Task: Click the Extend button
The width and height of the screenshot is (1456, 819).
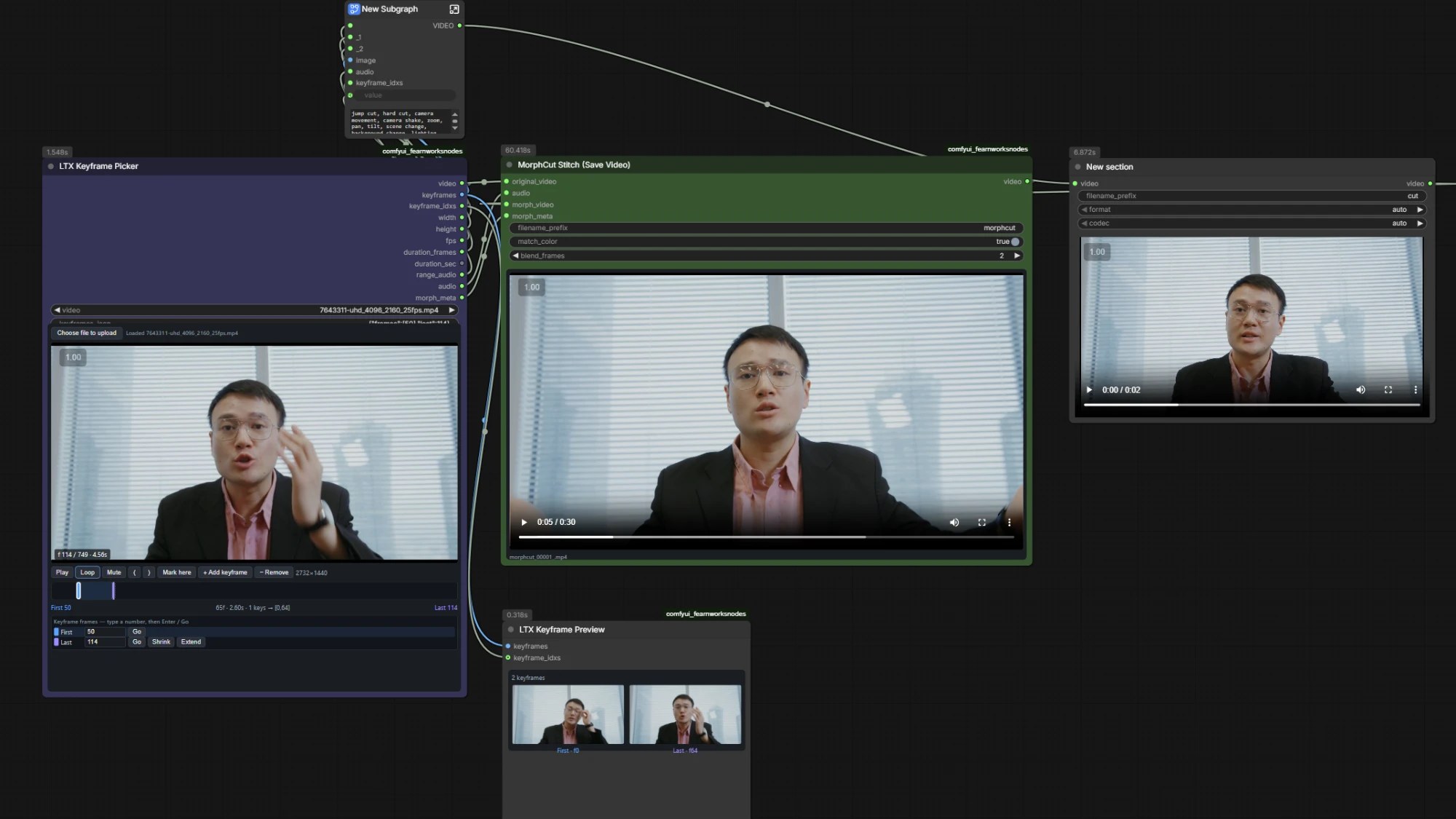Action: tap(191, 642)
